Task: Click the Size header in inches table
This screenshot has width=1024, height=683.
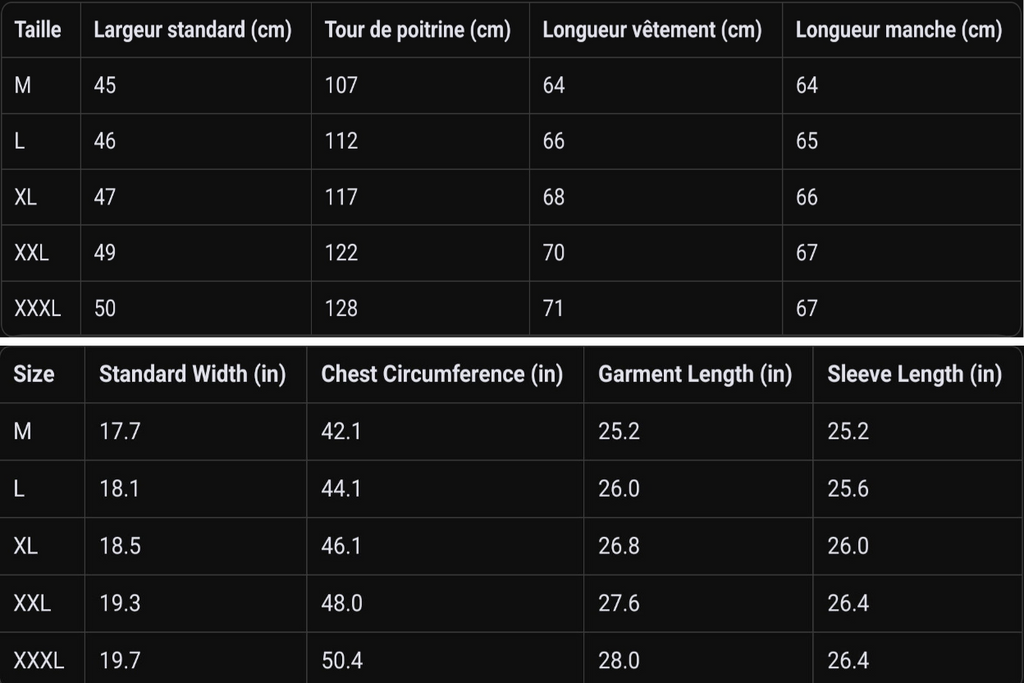Action: click(34, 374)
